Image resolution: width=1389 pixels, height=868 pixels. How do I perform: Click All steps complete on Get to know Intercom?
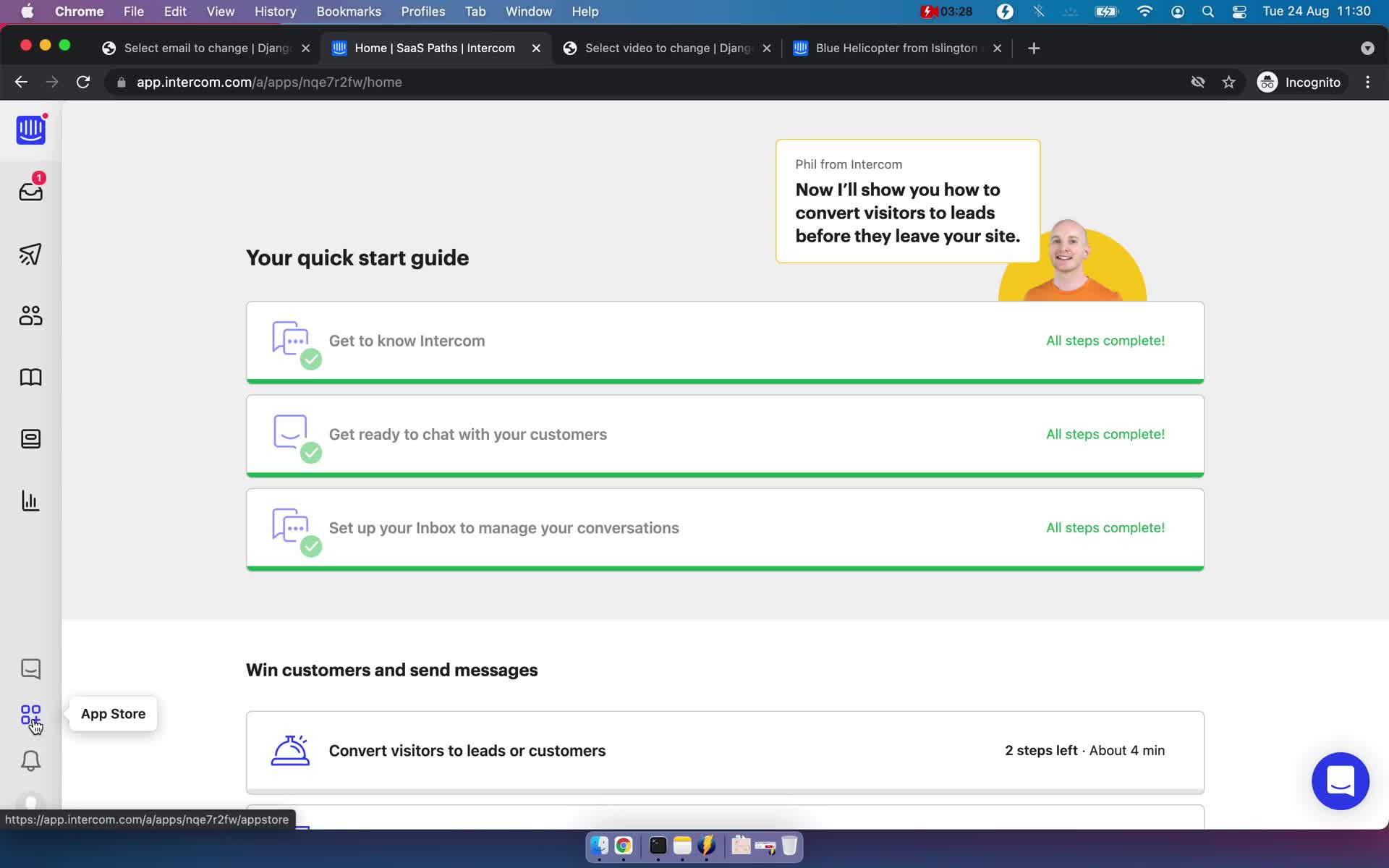(1105, 340)
